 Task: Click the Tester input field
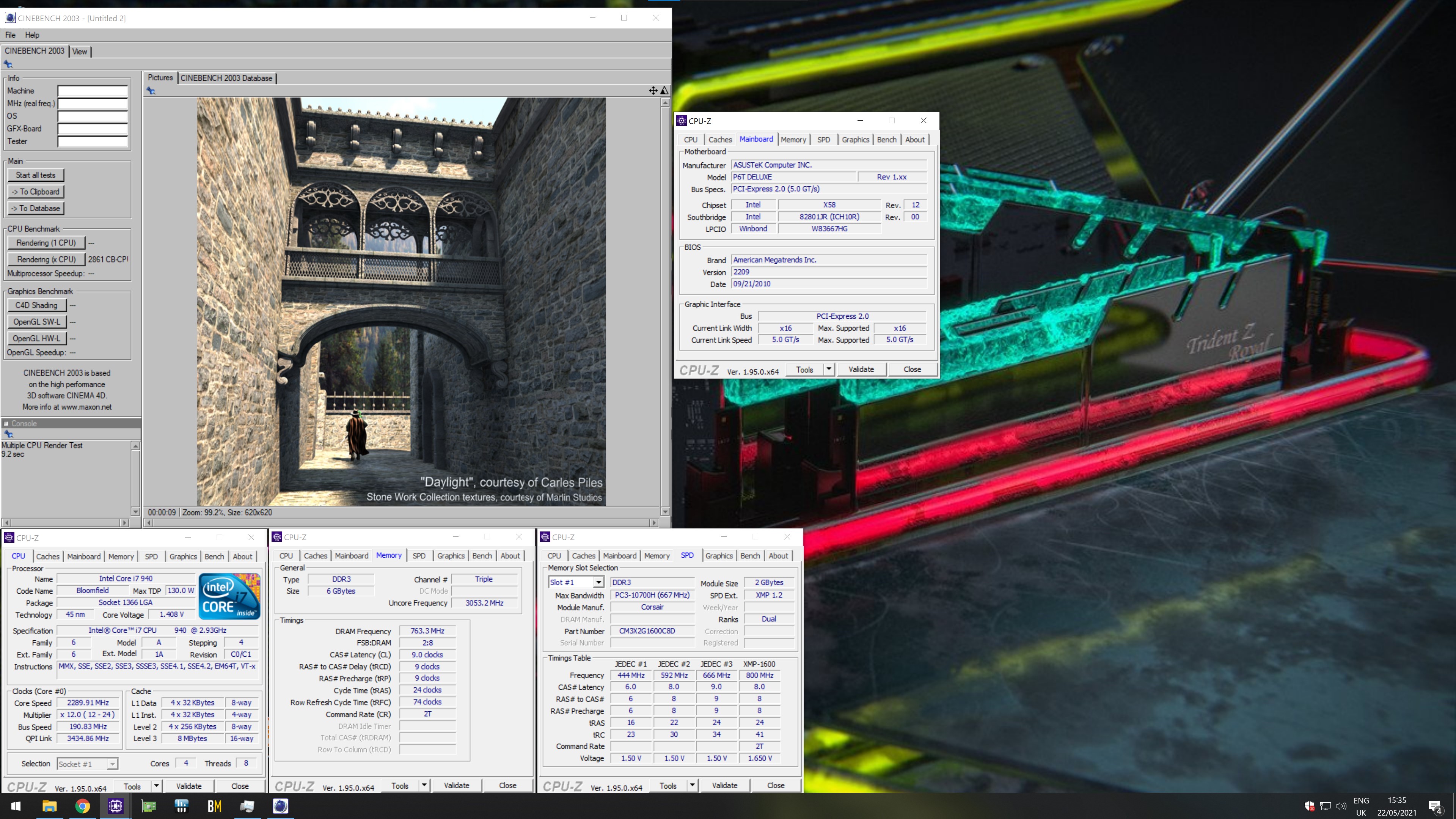click(93, 141)
